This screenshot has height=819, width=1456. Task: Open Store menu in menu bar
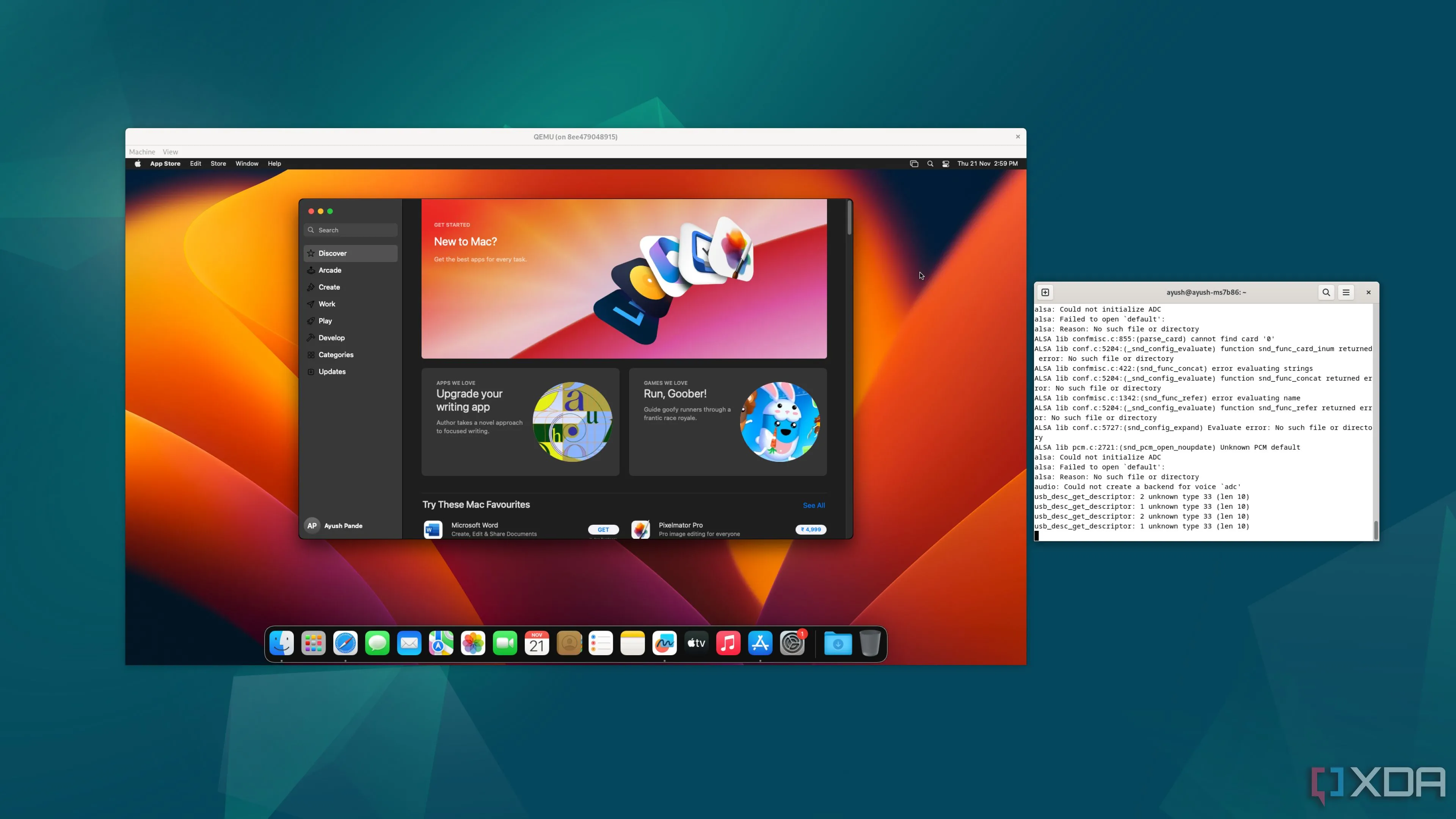pos(218,164)
